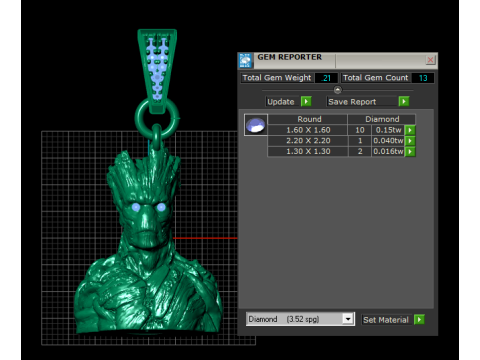Image resolution: width=480 pixels, height=360 pixels.
Task: Click the Save Report label
Action: coord(352,102)
